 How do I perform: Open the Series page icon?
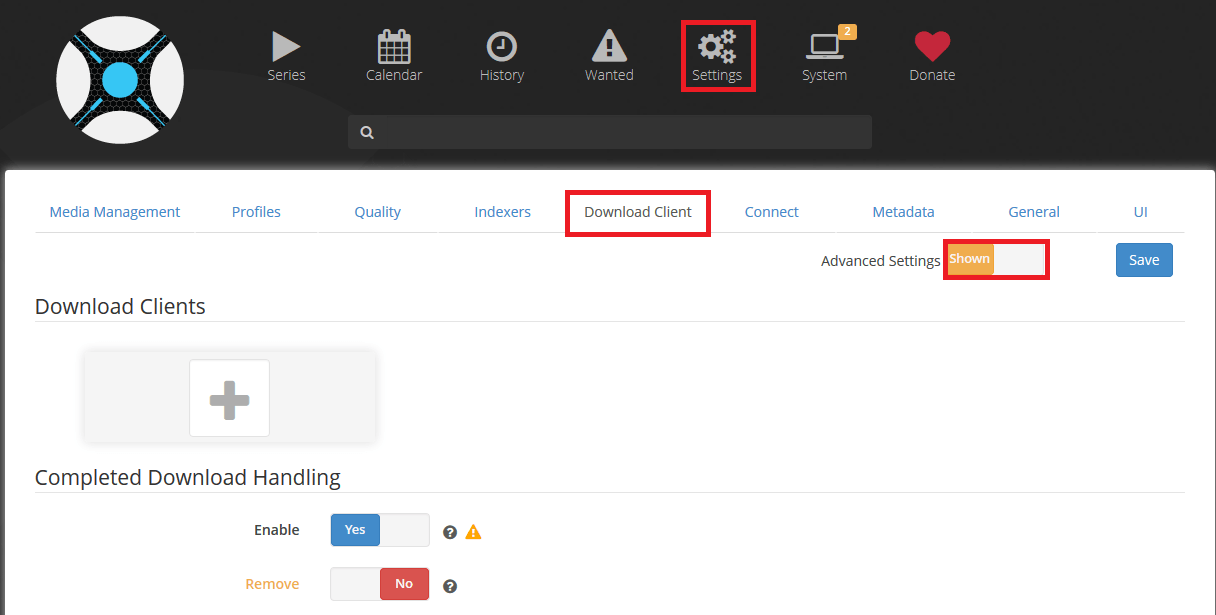tap(286, 48)
